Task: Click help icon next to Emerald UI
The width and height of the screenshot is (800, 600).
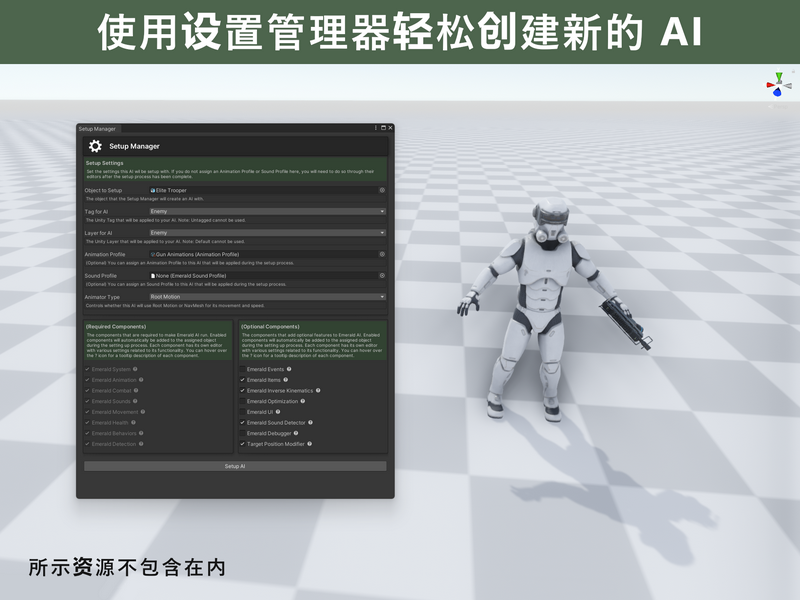Action: click(278, 412)
